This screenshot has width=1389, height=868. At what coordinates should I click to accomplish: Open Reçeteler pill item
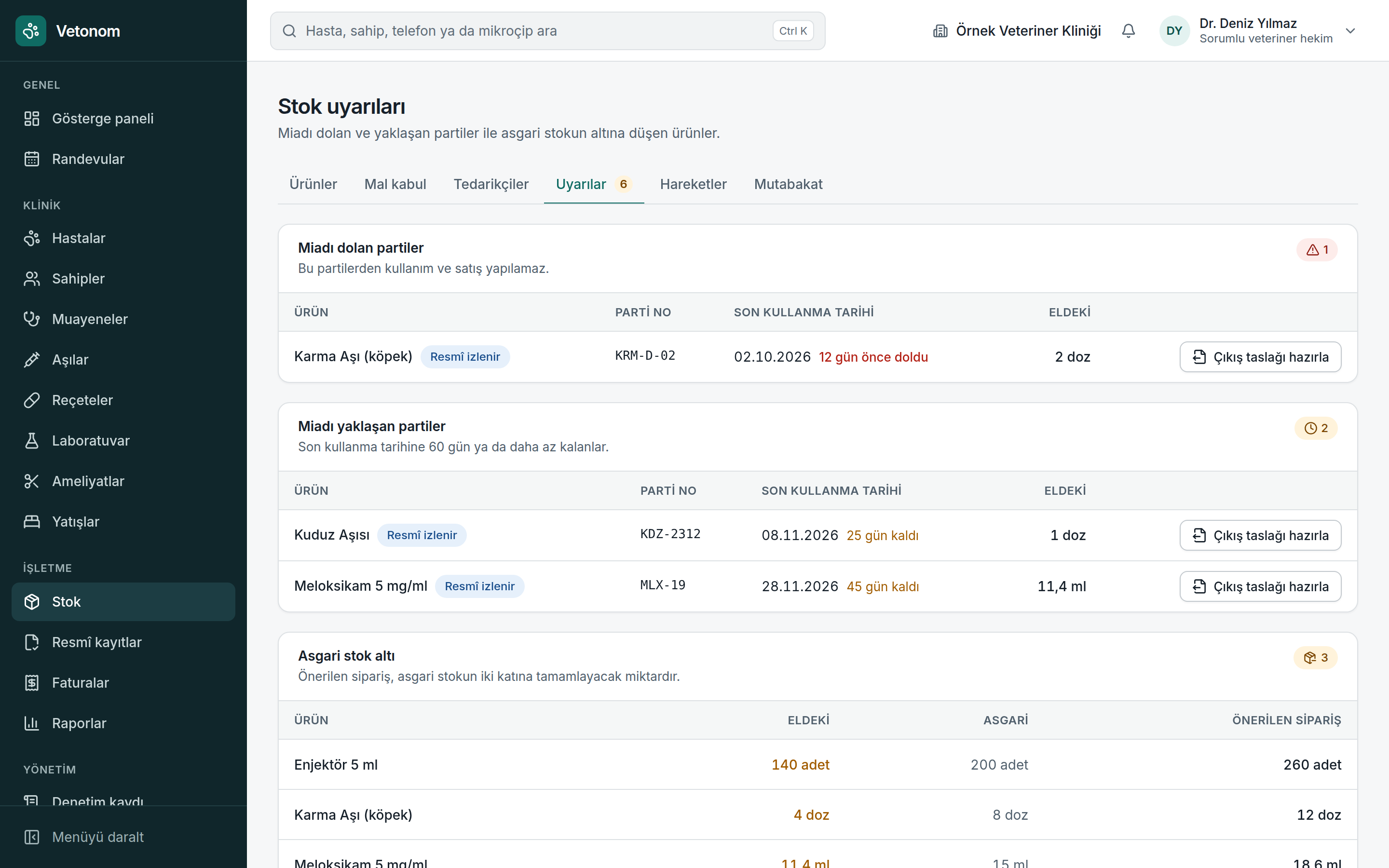tap(123, 400)
